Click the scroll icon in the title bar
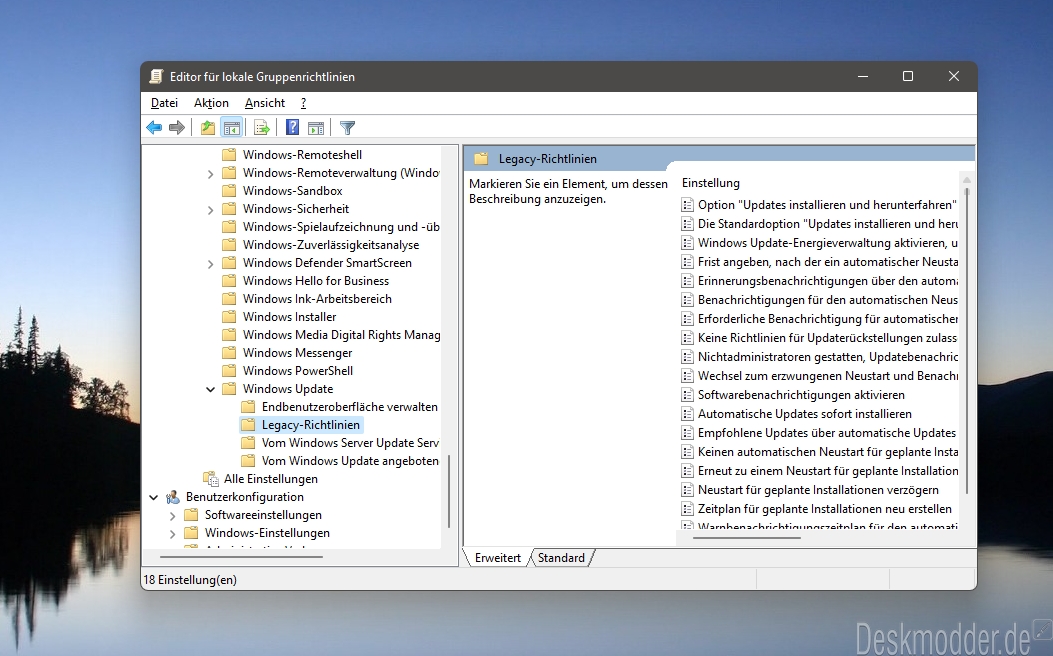 point(156,77)
